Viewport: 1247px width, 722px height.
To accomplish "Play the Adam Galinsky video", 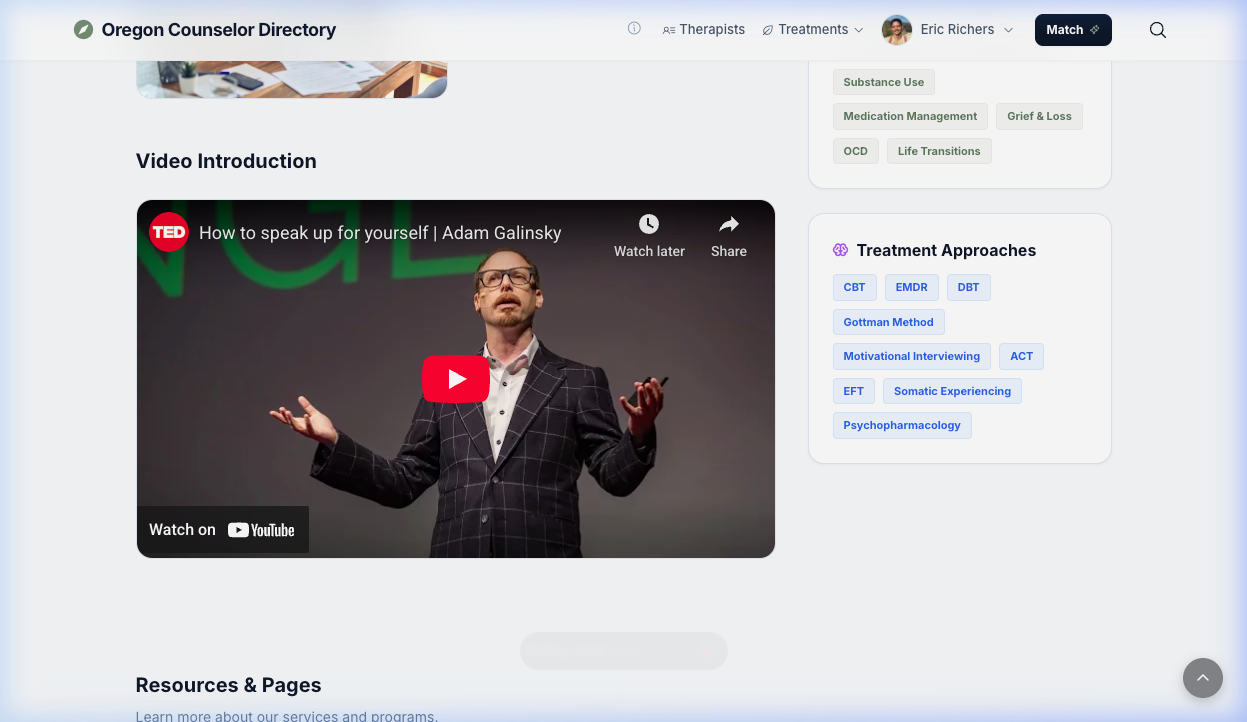I will (456, 379).
